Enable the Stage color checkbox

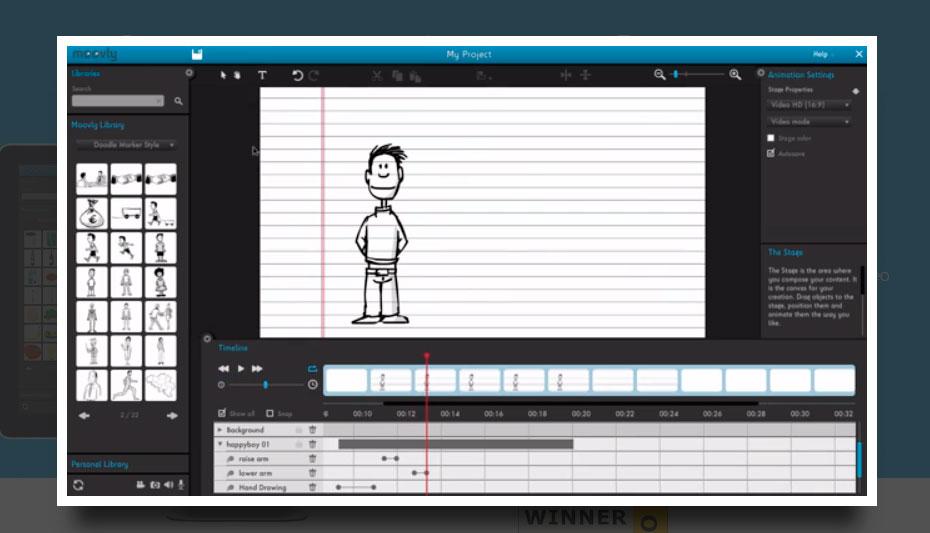point(771,138)
